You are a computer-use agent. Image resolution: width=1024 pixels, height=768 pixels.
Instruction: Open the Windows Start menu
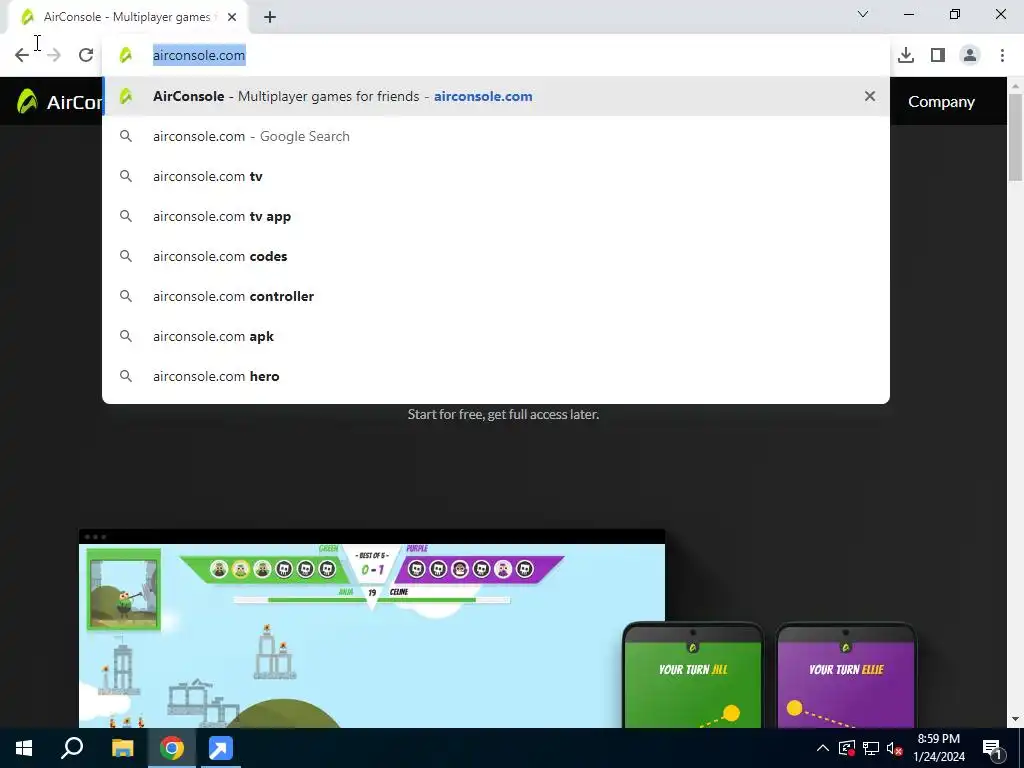[24, 748]
